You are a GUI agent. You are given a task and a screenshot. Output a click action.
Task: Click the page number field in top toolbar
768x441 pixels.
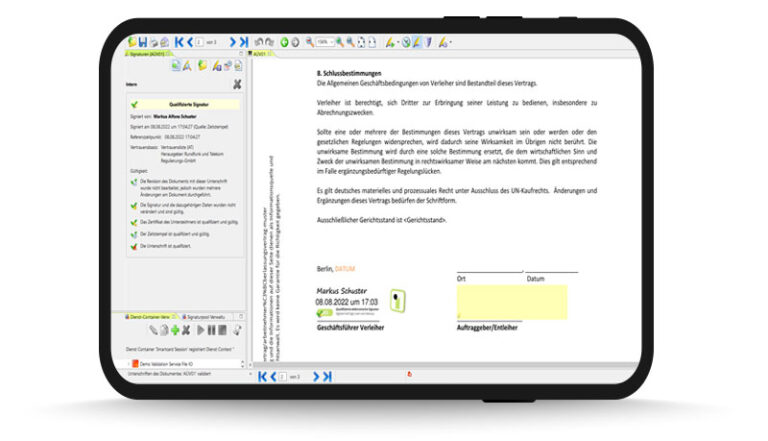[200, 42]
